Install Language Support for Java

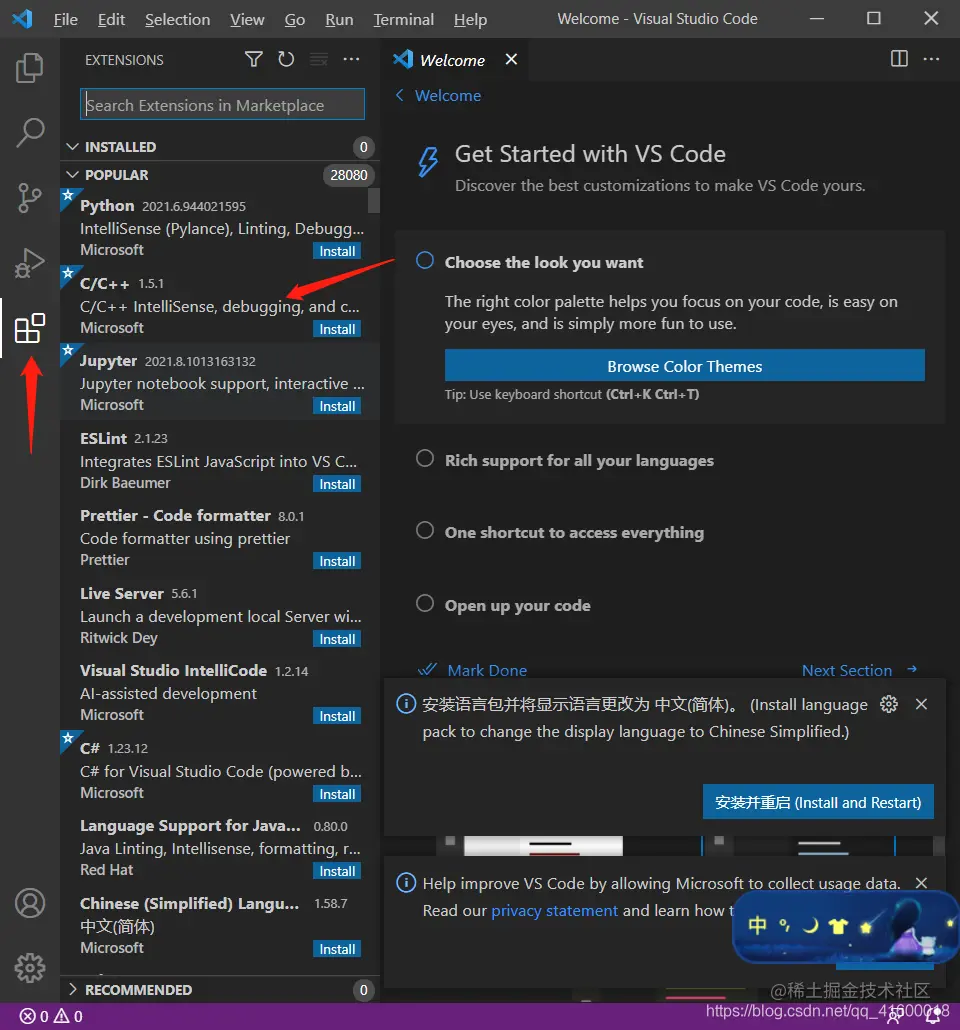(337, 871)
